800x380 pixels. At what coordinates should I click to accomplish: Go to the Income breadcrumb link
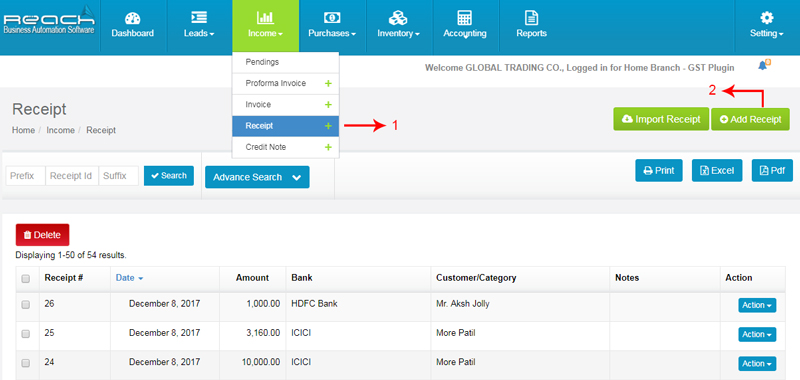click(60, 130)
